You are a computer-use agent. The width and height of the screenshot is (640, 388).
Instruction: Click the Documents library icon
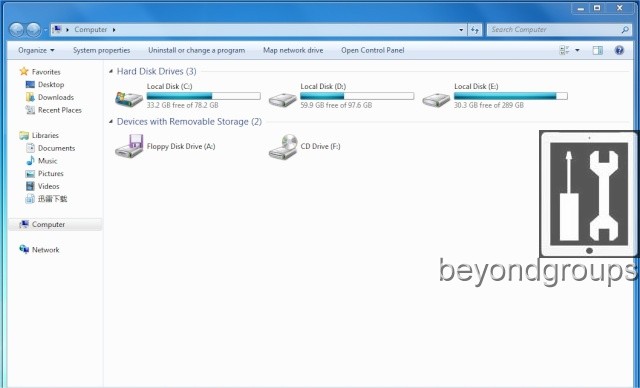click(30, 148)
